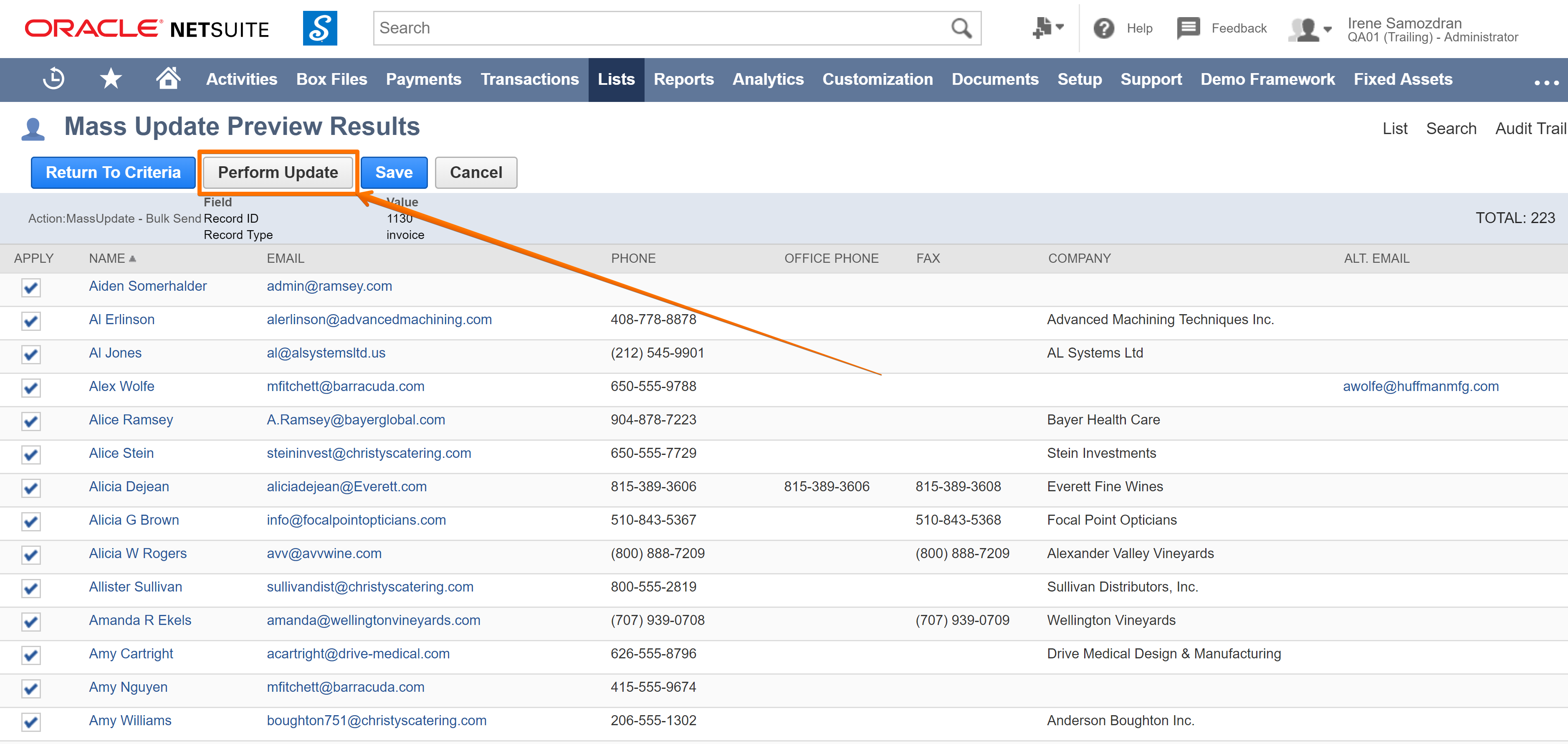
Task: Uncheck Apply for Alicia G Brown
Action: pyautogui.click(x=31, y=522)
